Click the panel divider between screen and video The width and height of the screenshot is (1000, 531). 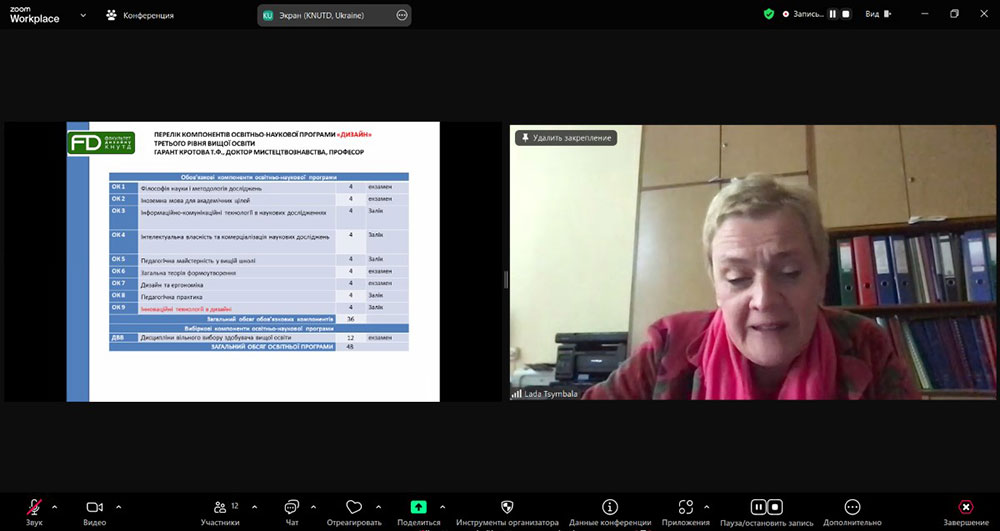[x=505, y=279]
